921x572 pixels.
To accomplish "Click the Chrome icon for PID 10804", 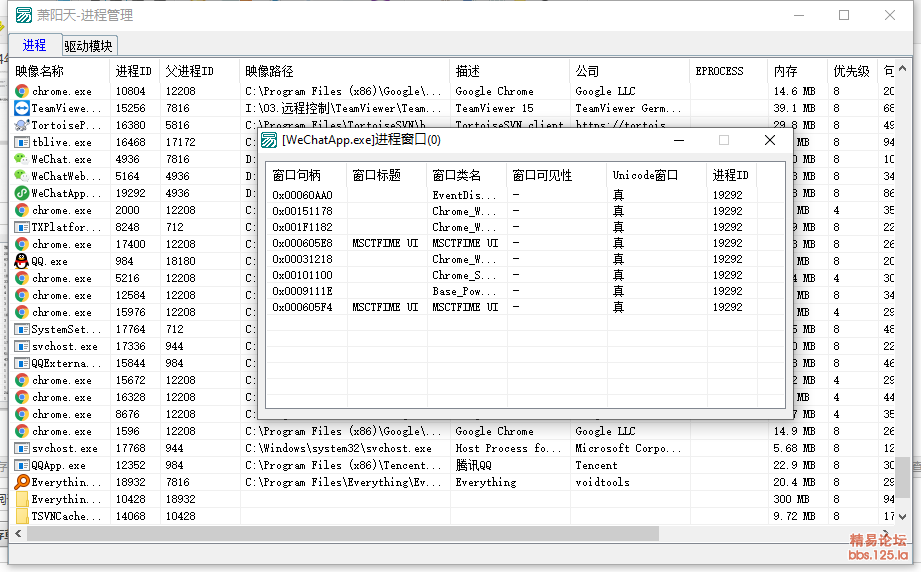I will (x=22, y=91).
